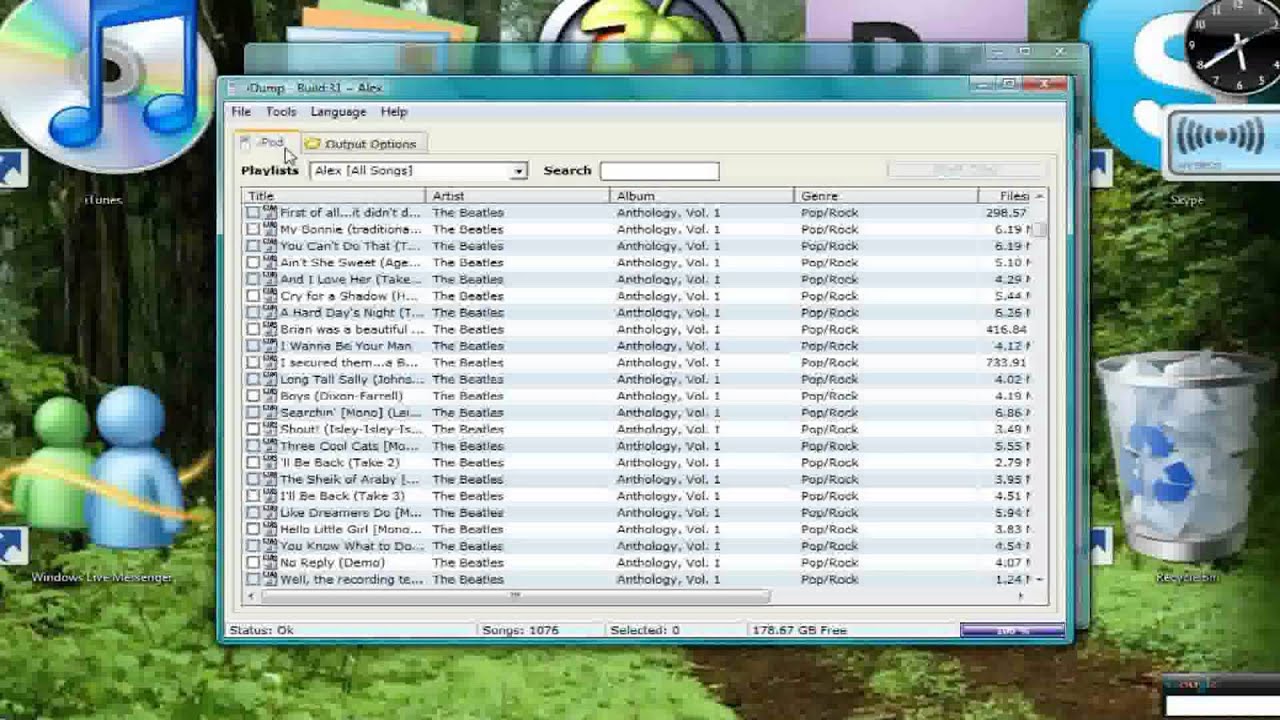Click the scroll-up arrow of the song list
The height and width of the screenshot is (720, 1280).
click(1040, 196)
